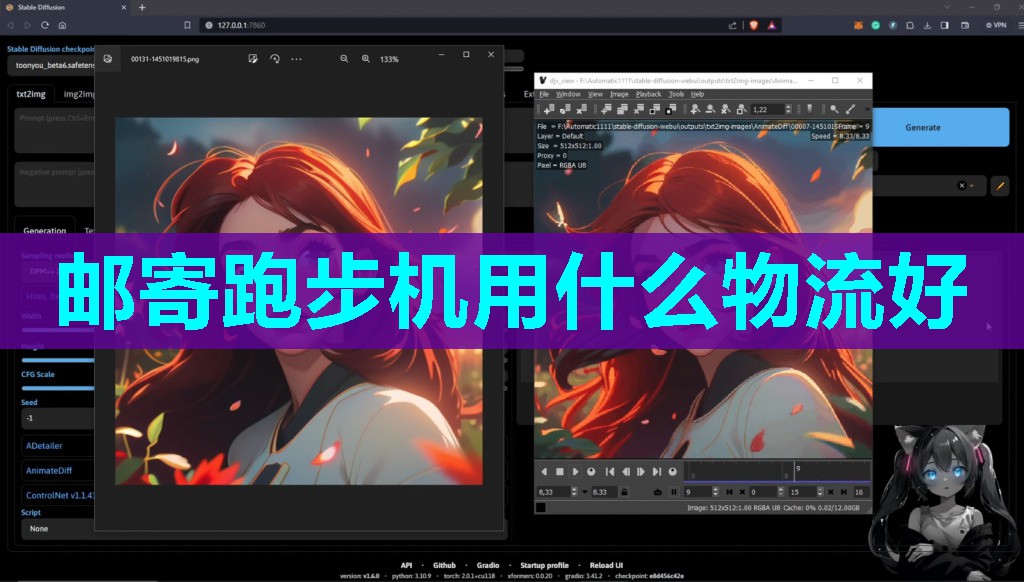Play reverse in djv_view
The width and height of the screenshot is (1024, 582).
click(544, 472)
